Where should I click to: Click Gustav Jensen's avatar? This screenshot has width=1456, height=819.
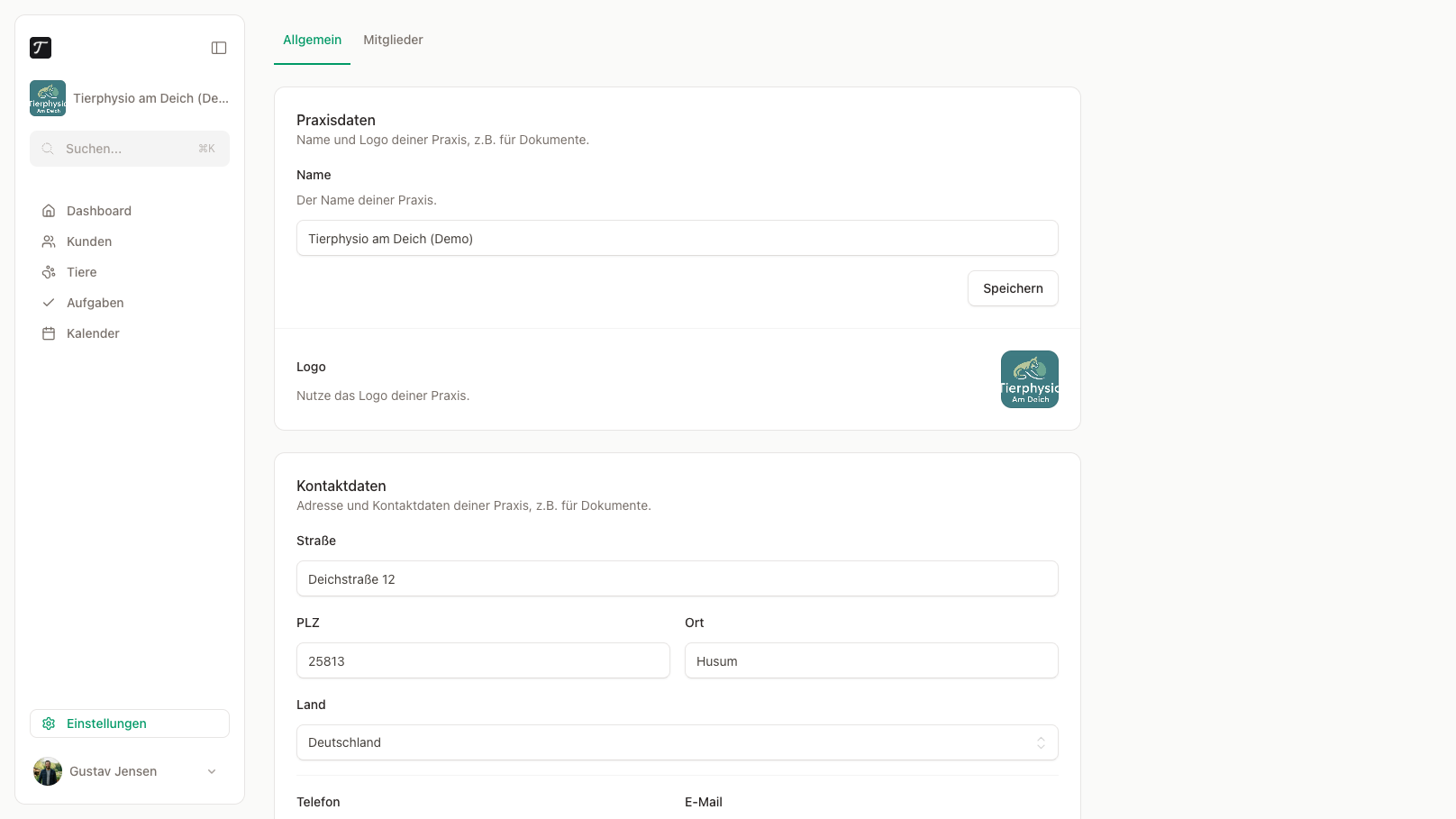click(48, 771)
